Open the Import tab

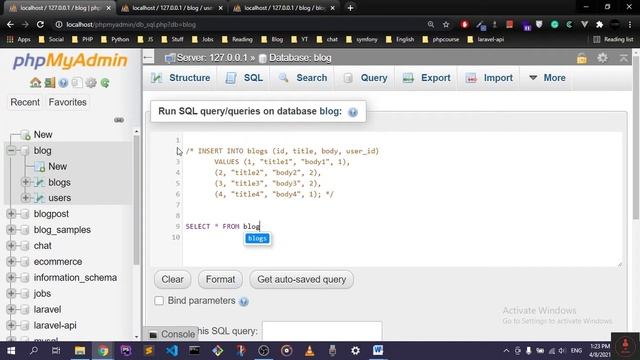coord(489,78)
